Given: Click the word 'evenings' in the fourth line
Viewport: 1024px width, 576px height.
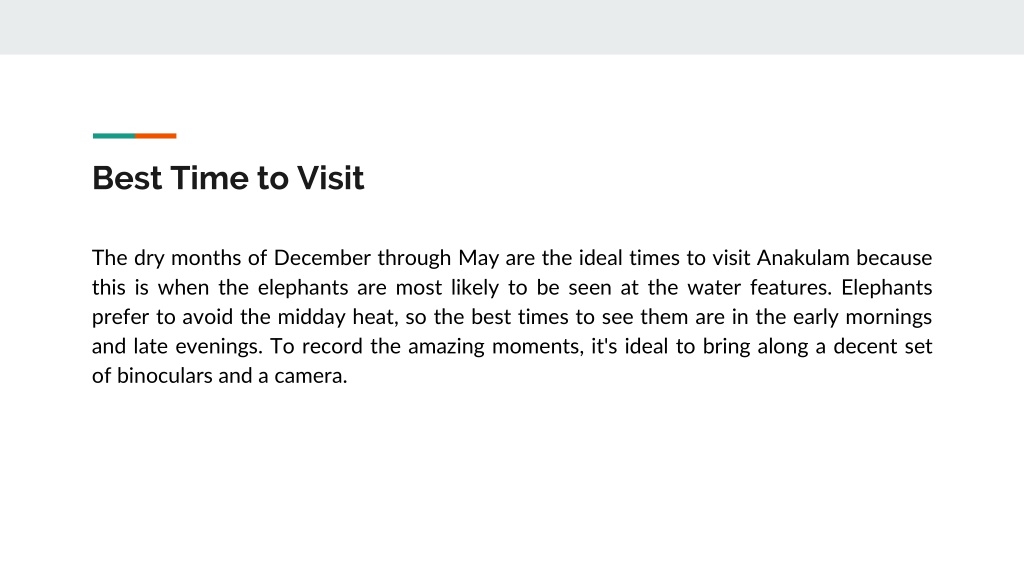Looking at the screenshot, I should pyautogui.click(x=219, y=347).
